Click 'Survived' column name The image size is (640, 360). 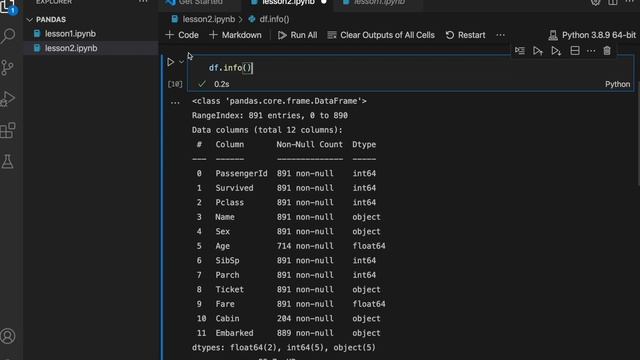point(234,188)
